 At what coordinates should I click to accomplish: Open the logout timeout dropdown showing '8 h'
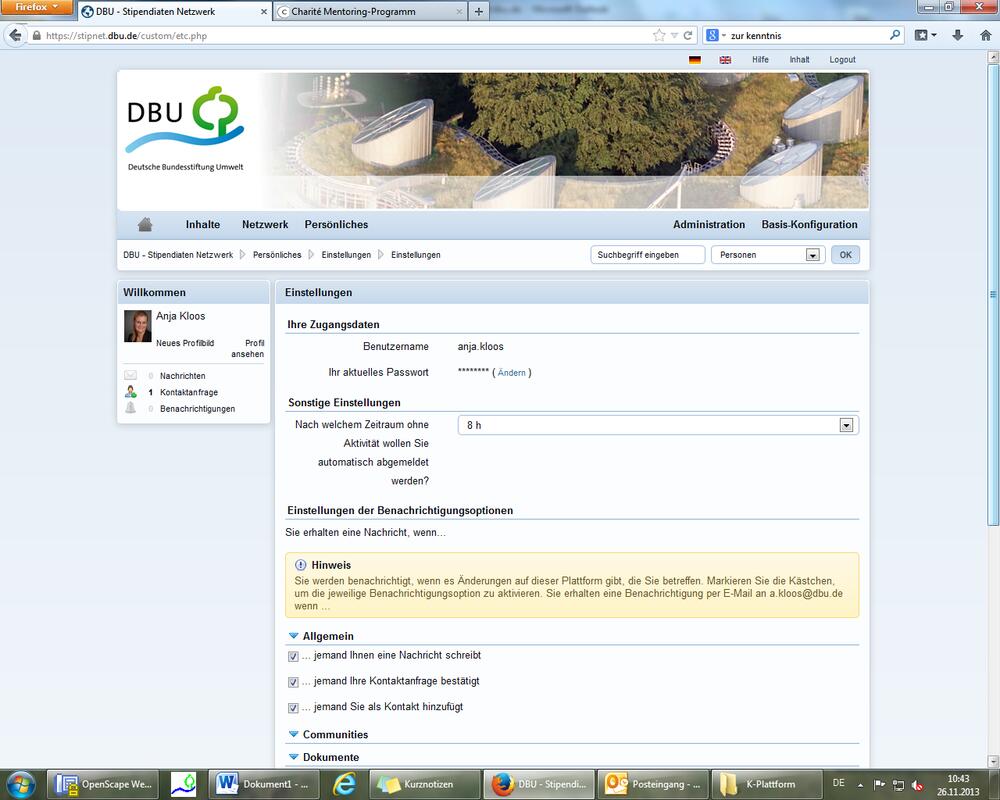click(x=848, y=424)
